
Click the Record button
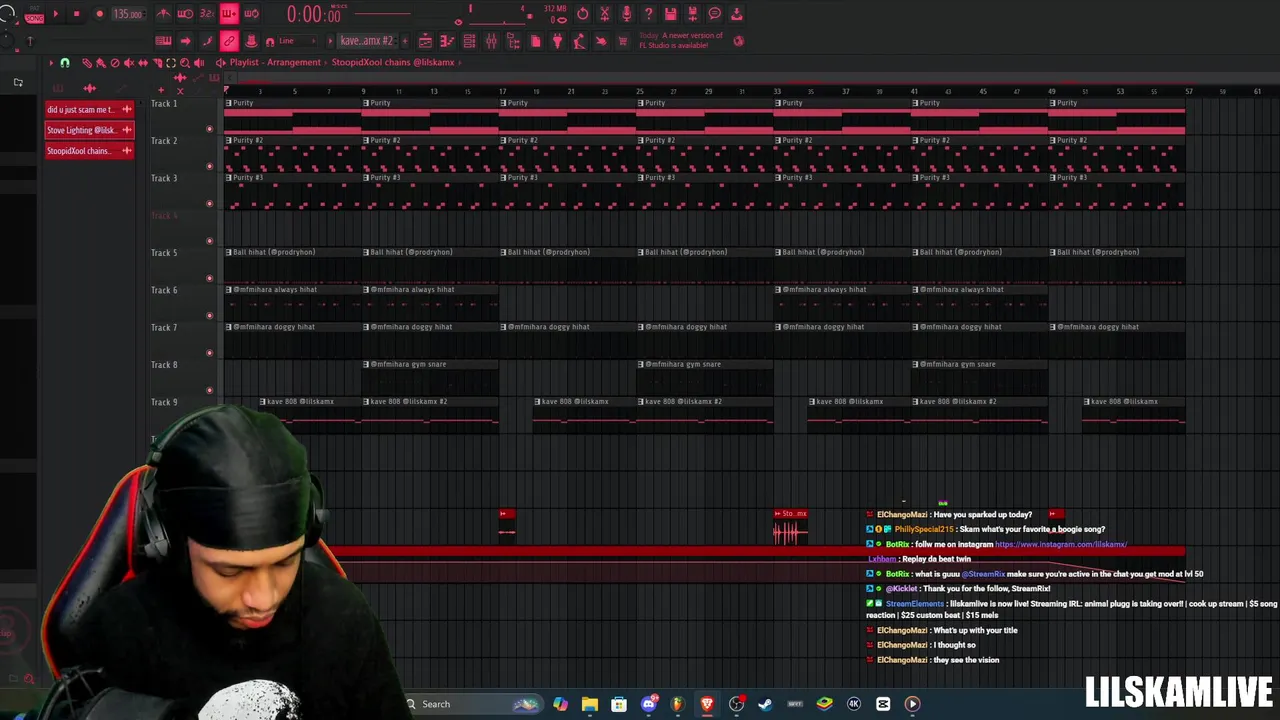click(x=99, y=14)
